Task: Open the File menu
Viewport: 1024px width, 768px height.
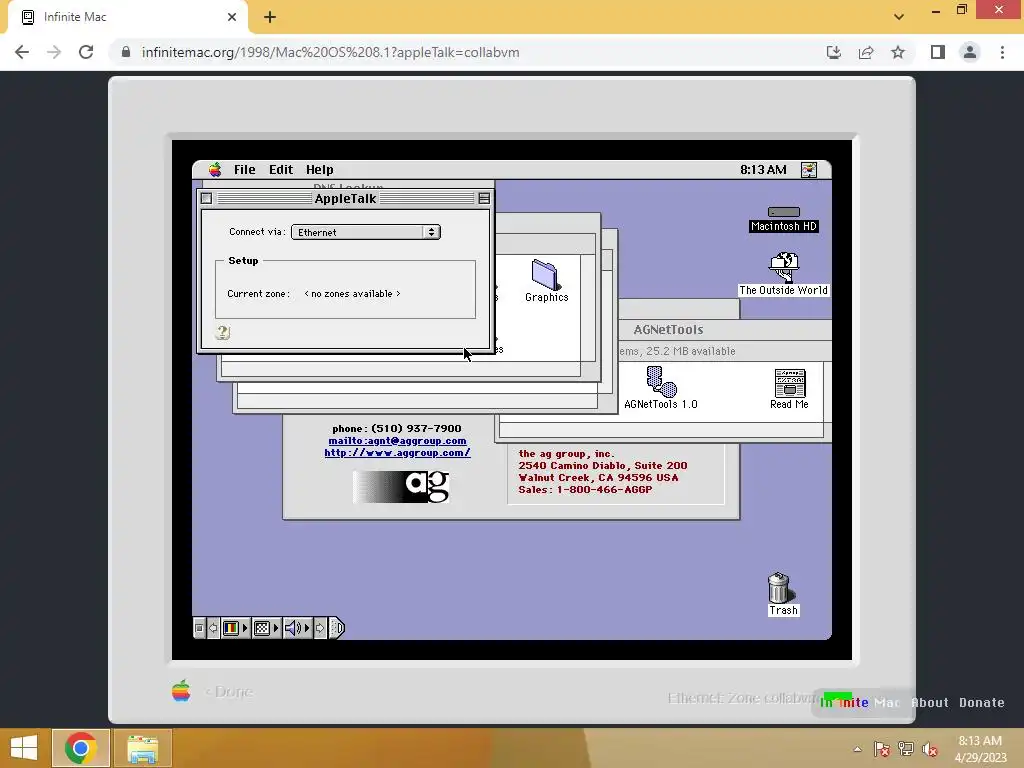Action: click(x=244, y=170)
